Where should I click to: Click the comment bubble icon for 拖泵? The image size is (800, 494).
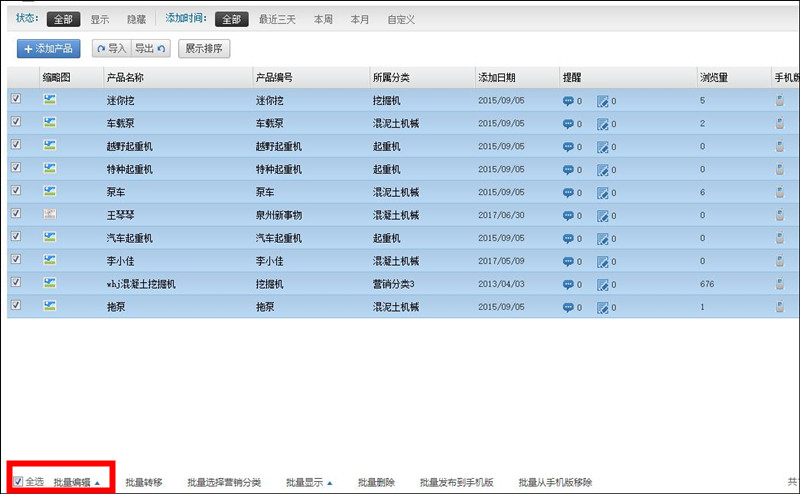point(568,307)
